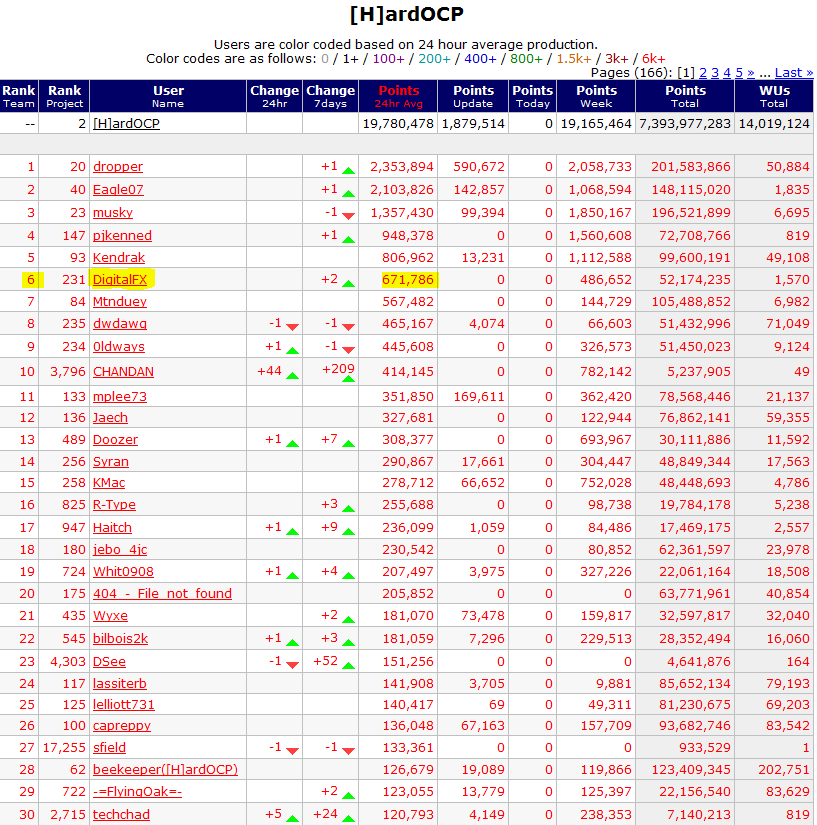Open user mplee73's profile link
This screenshot has width=817, height=825.
coord(120,397)
